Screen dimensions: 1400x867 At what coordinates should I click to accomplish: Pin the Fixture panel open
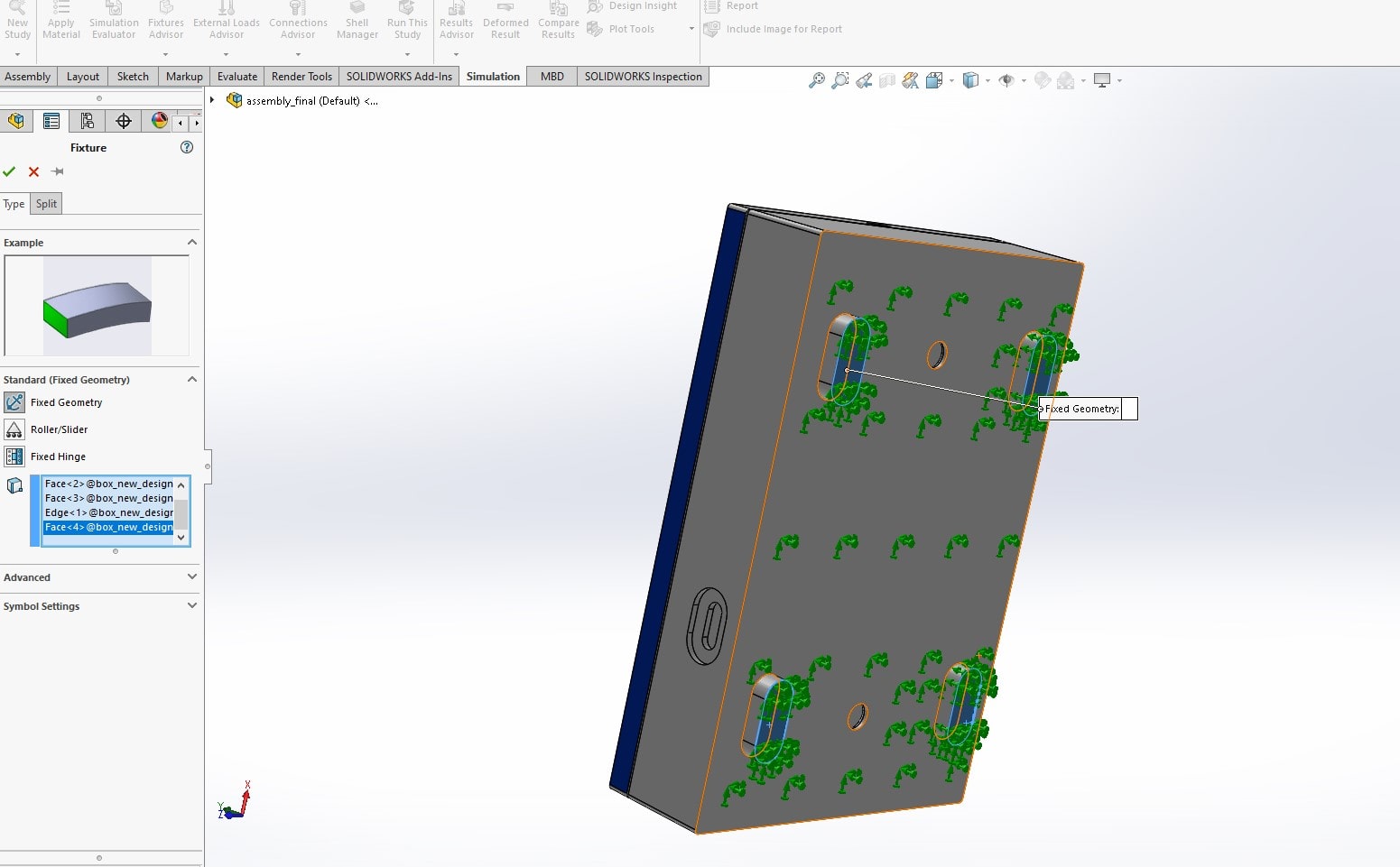[x=57, y=171]
